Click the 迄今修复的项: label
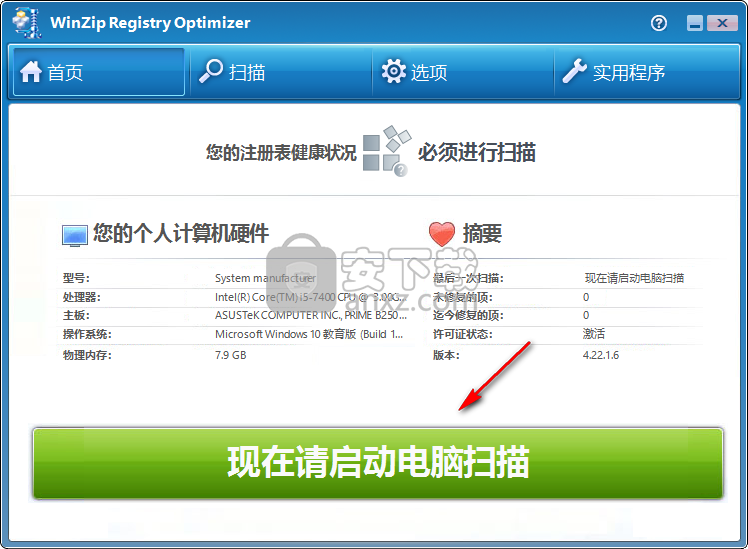748x549 pixels. (x=468, y=315)
